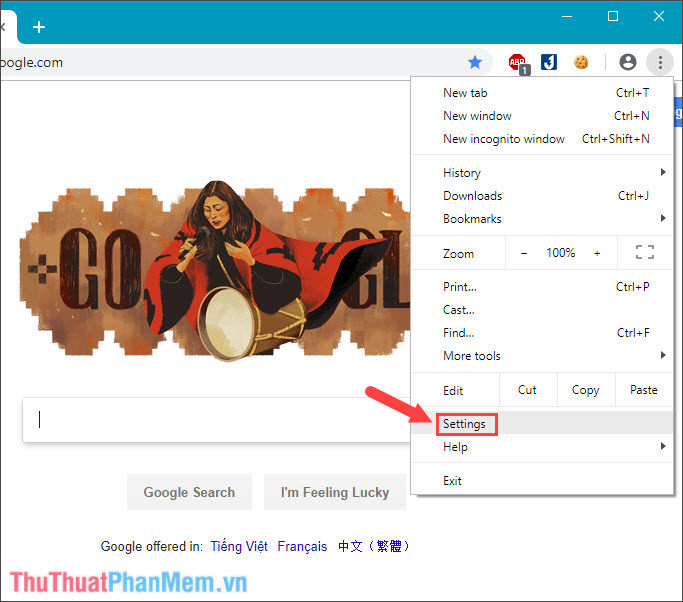This screenshot has width=683, height=602.
Task: Expand the Bookmarks submenu
Action: tap(542, 219)
